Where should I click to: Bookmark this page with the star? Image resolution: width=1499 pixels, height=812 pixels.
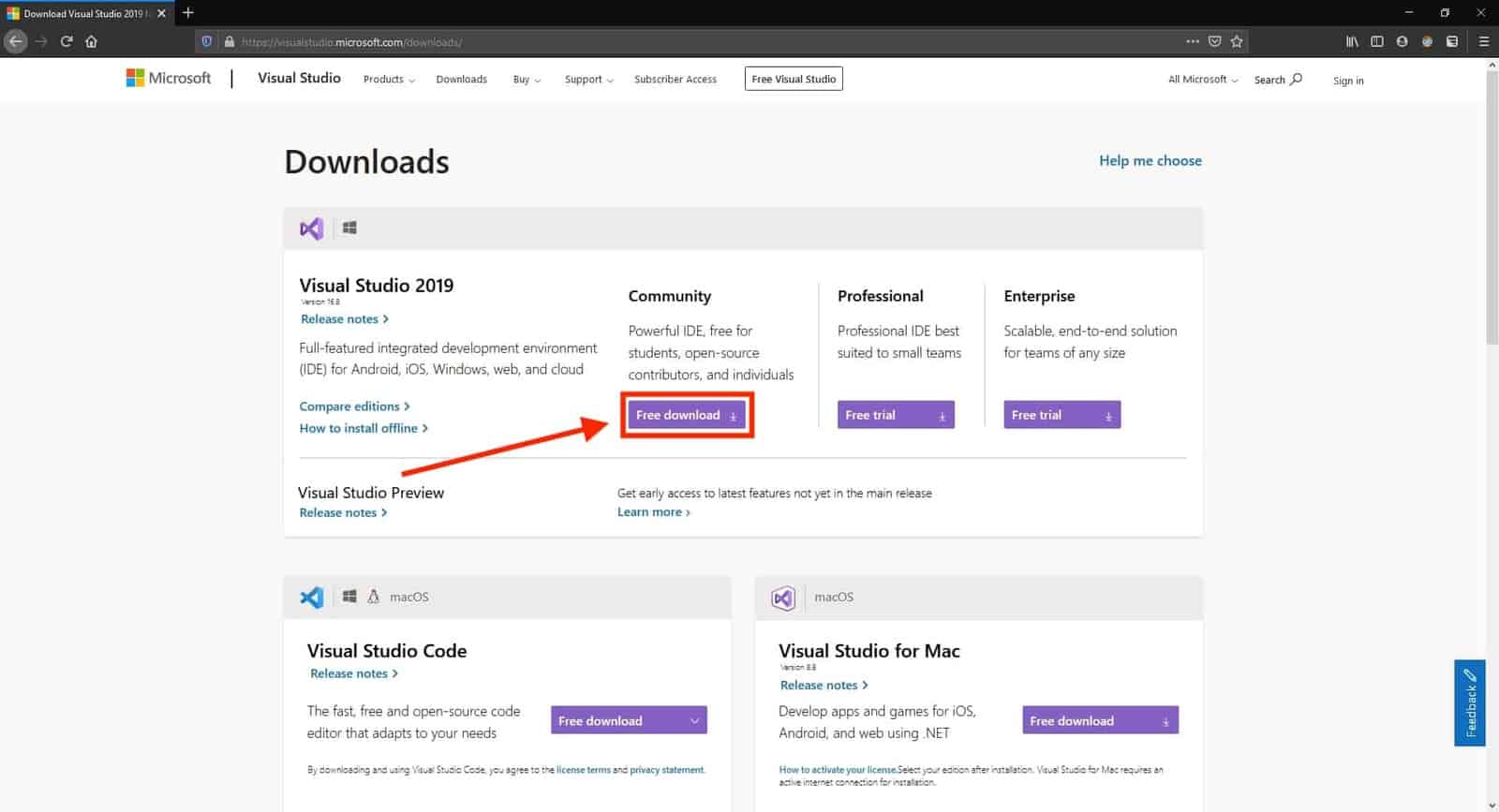click(x=1237, y=41)
